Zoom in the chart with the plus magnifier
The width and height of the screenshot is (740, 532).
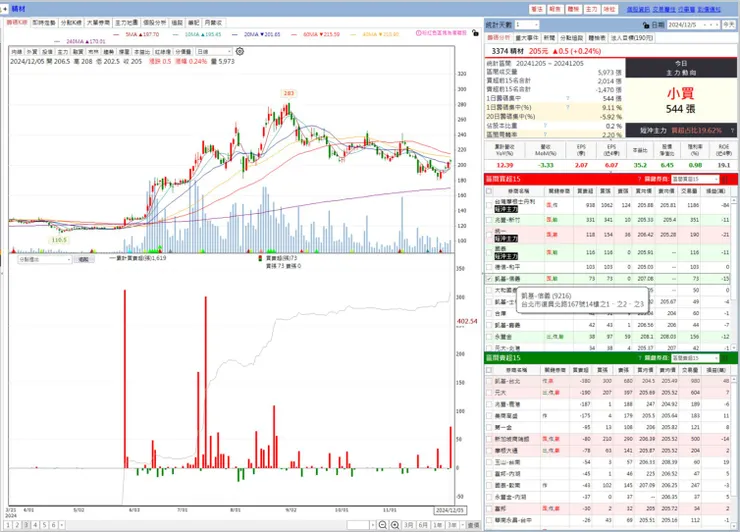395,525
